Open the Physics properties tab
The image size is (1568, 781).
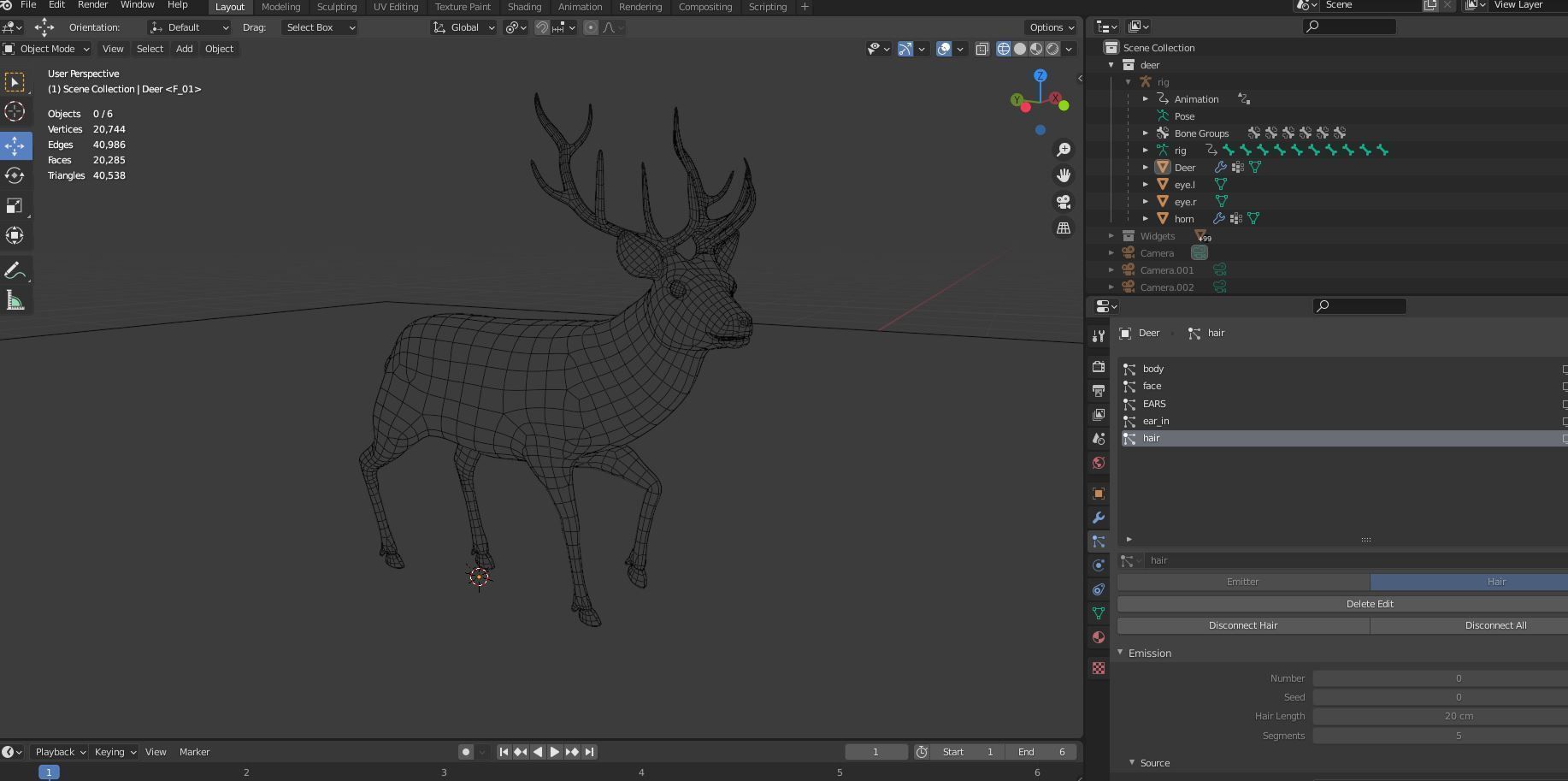[1099, 565]
